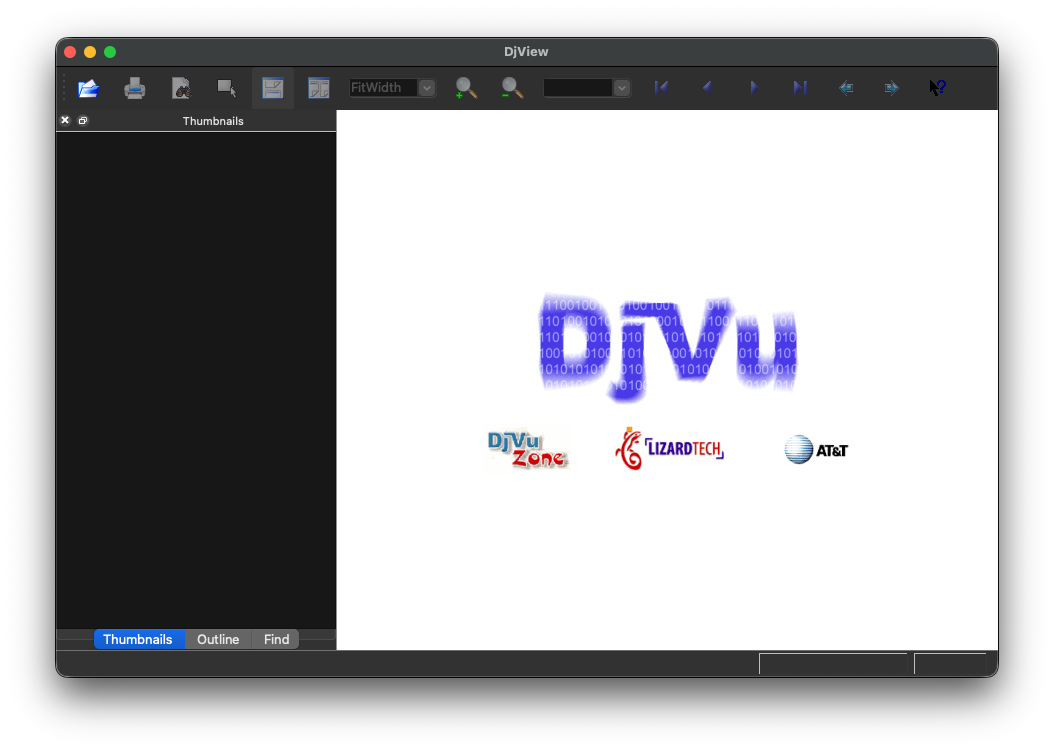Navigate forward in view history
1054x751 pixels.
tap(891, 87)
